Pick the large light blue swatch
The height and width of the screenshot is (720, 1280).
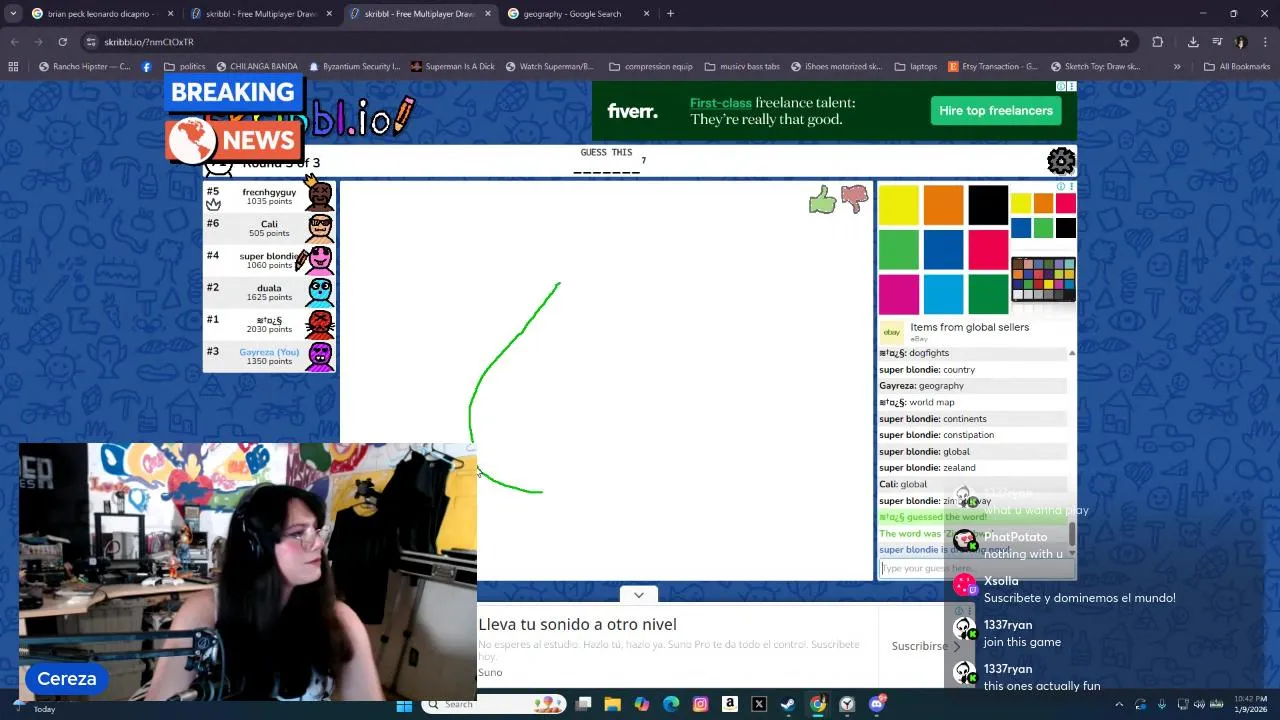[943, 295]
